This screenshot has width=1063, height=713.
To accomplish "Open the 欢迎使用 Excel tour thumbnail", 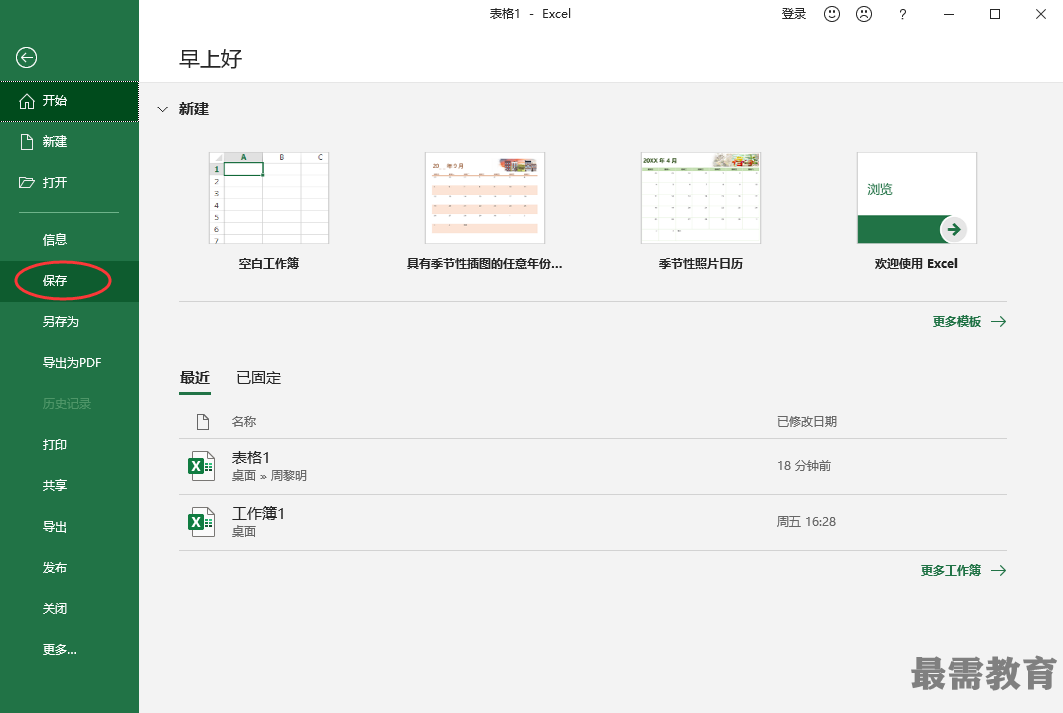I will point(917,198).
